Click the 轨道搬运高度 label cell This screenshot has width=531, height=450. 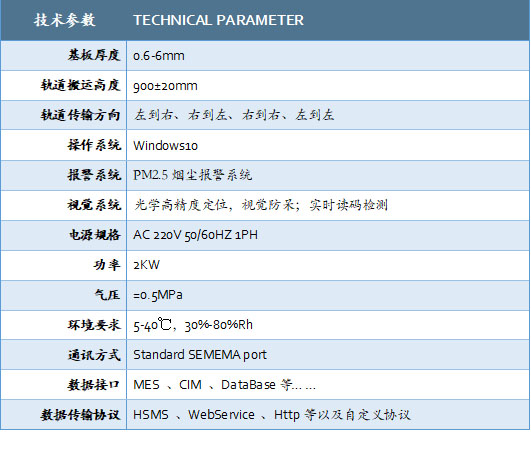pos(80,85)
